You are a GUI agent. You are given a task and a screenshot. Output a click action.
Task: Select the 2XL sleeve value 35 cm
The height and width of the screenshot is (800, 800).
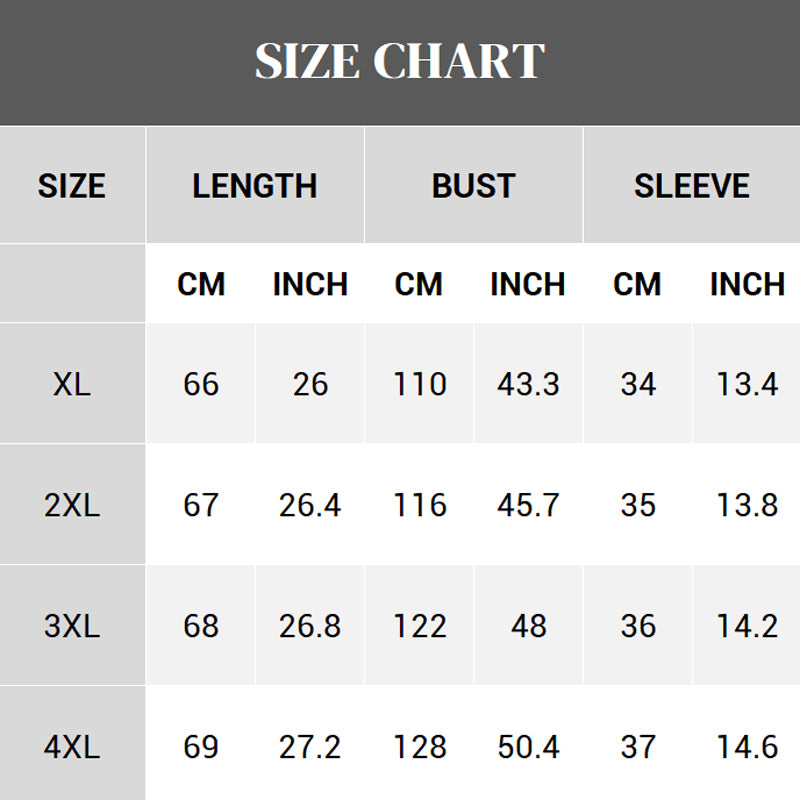[x=638, y=505]
